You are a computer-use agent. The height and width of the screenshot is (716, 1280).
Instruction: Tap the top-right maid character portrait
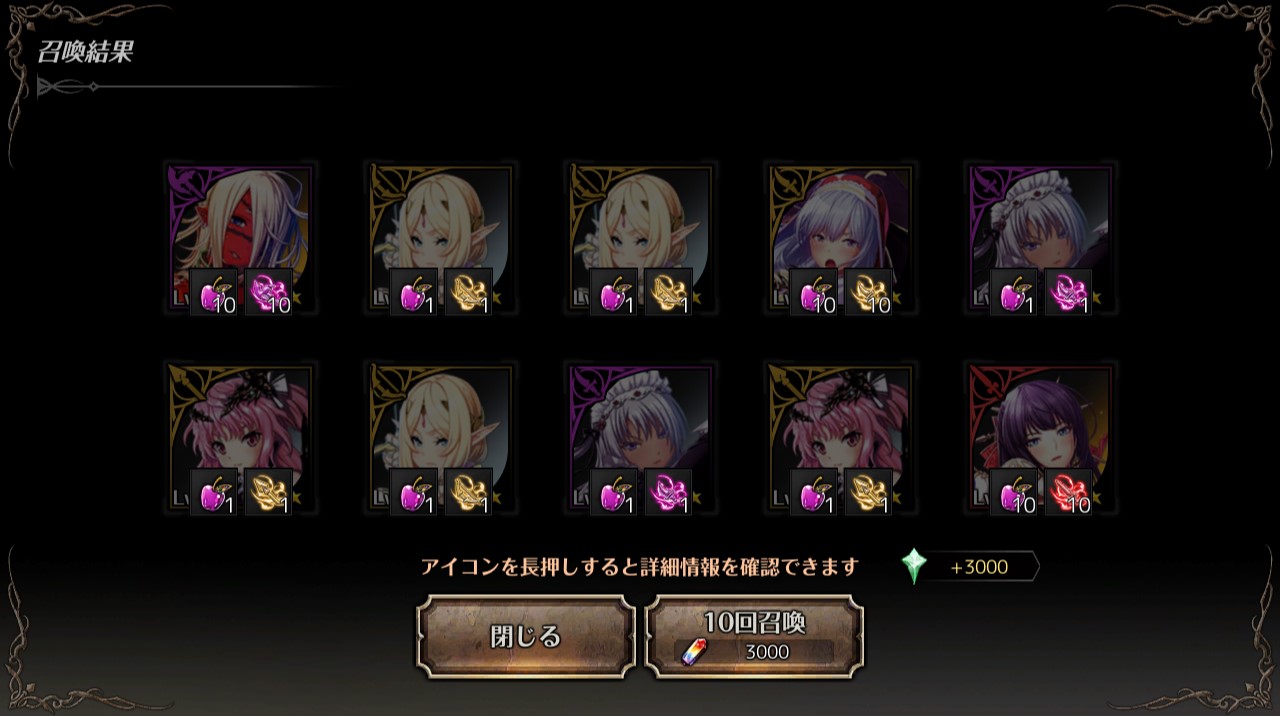click(1041, 240)
